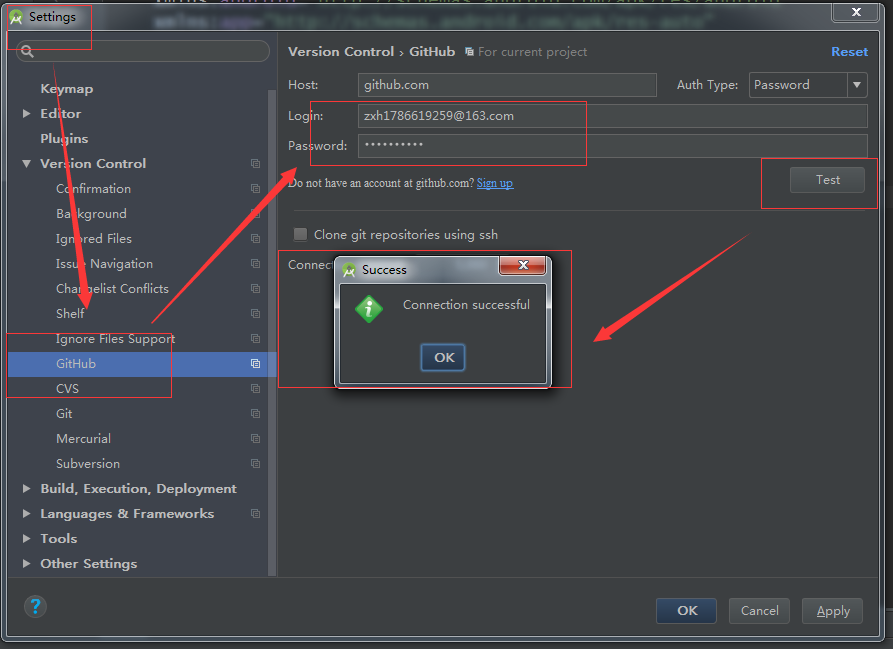Click the project-level icon beside Ignore Files Support

[x=255, y=339]
